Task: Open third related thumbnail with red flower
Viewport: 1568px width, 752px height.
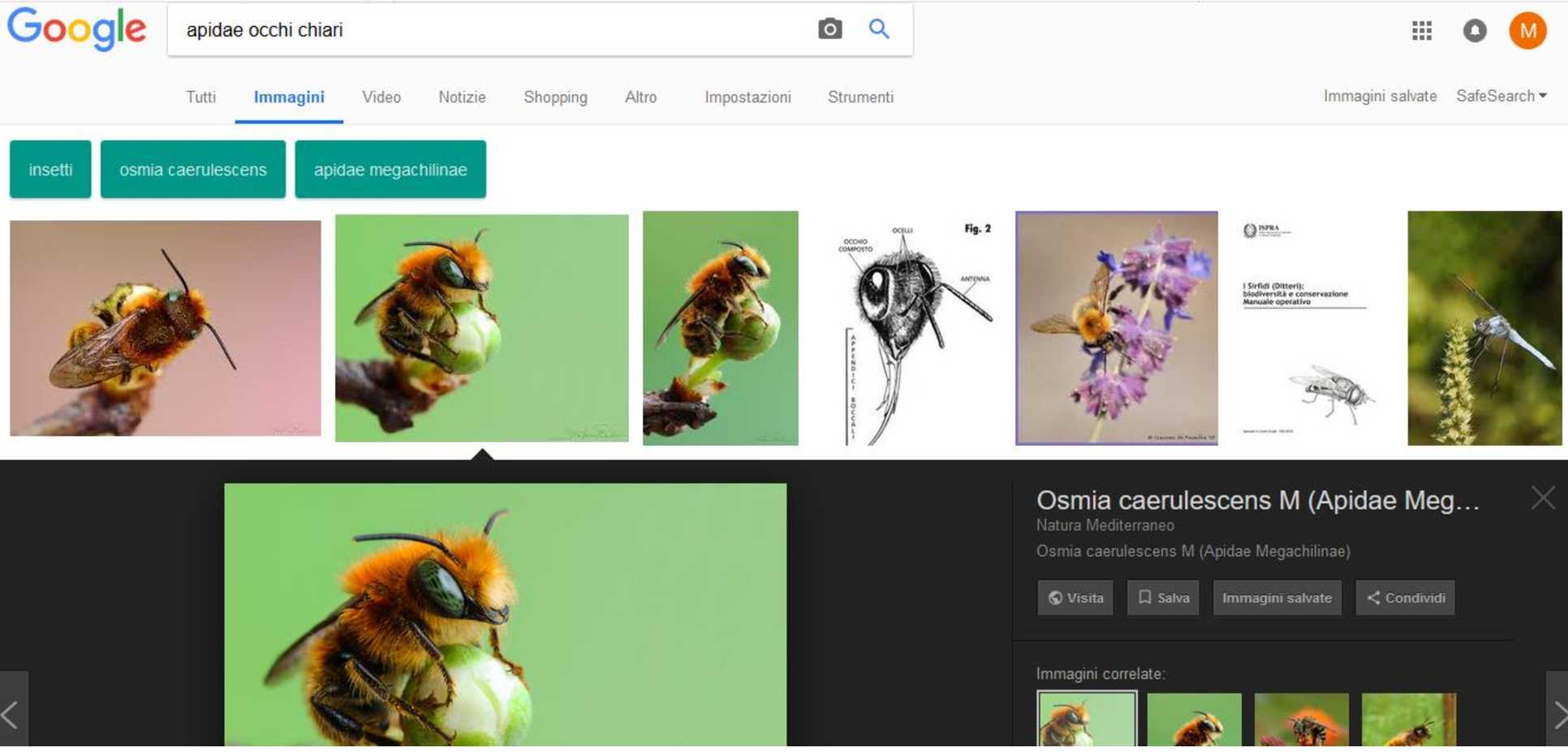Action: point(1302,720)
